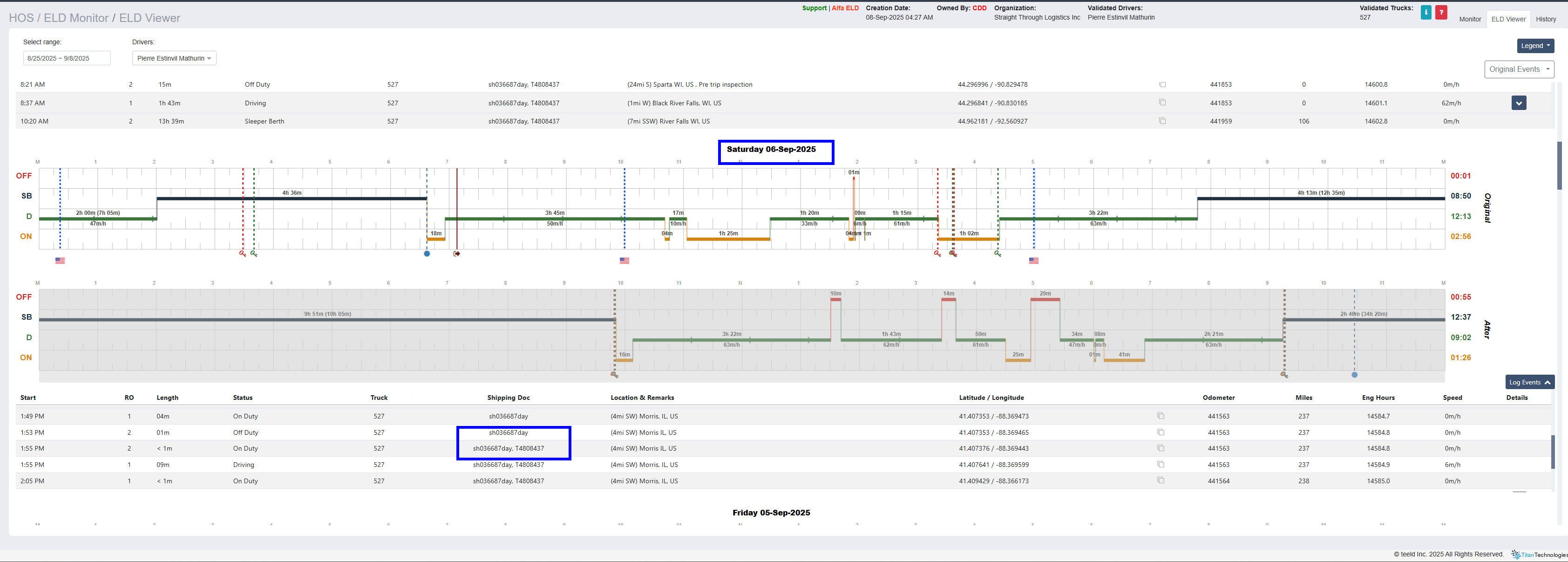Image resolution: width=1568 pixels, height=562 pixels.
Task: Click the 1:53 PM start time cell
Action: 32,432
